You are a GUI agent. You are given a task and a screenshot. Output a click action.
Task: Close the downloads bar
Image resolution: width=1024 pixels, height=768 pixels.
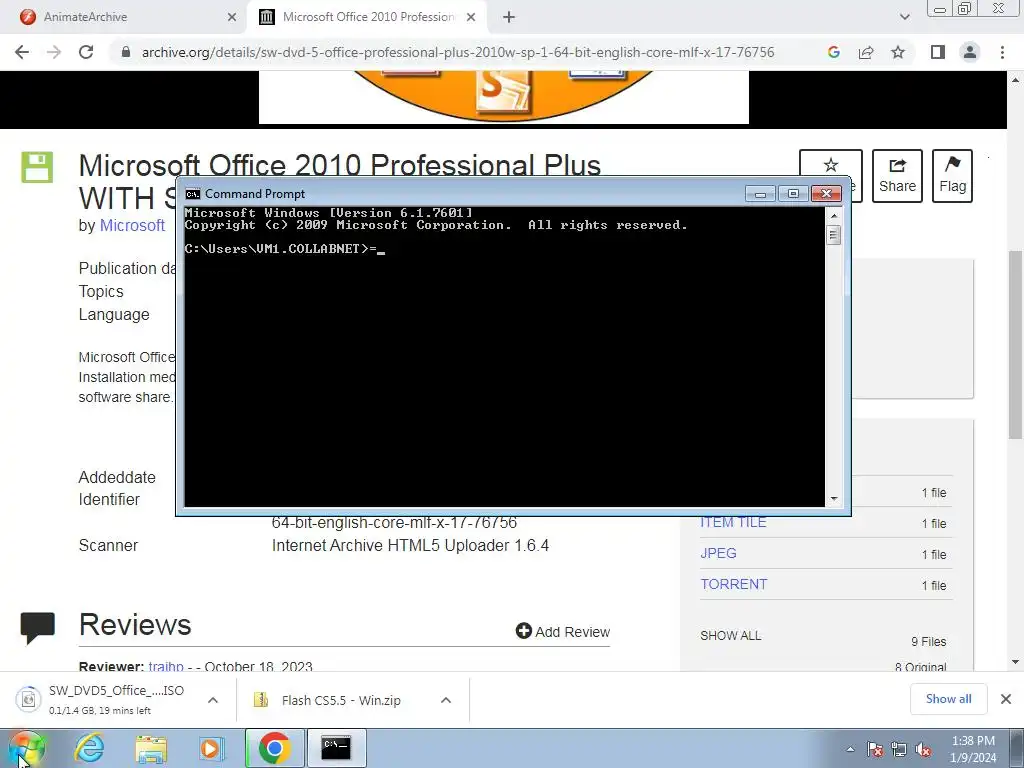(x=1006, y=699)
